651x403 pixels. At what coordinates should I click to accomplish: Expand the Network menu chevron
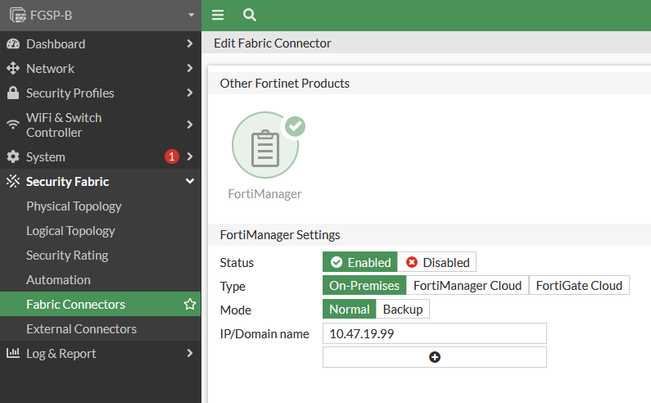pos(190,68)
